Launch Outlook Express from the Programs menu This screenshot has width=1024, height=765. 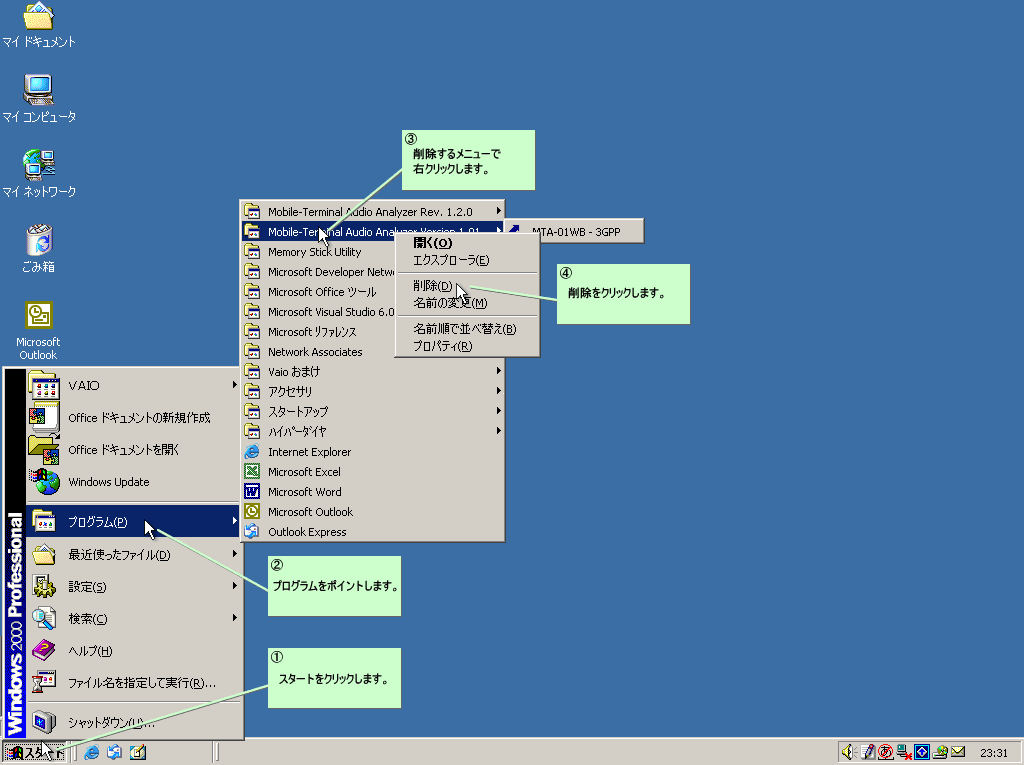click(373, 532)
